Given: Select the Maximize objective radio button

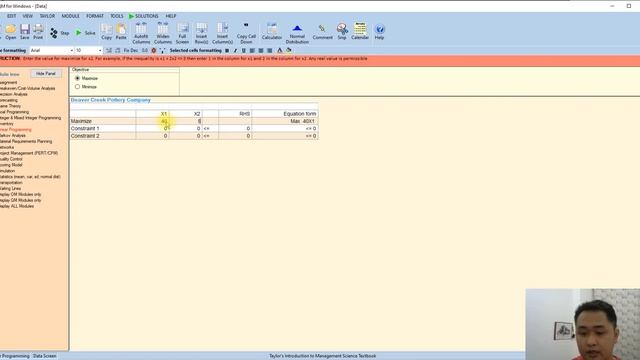Looking at the screenshot, I should tap(78, 78).
